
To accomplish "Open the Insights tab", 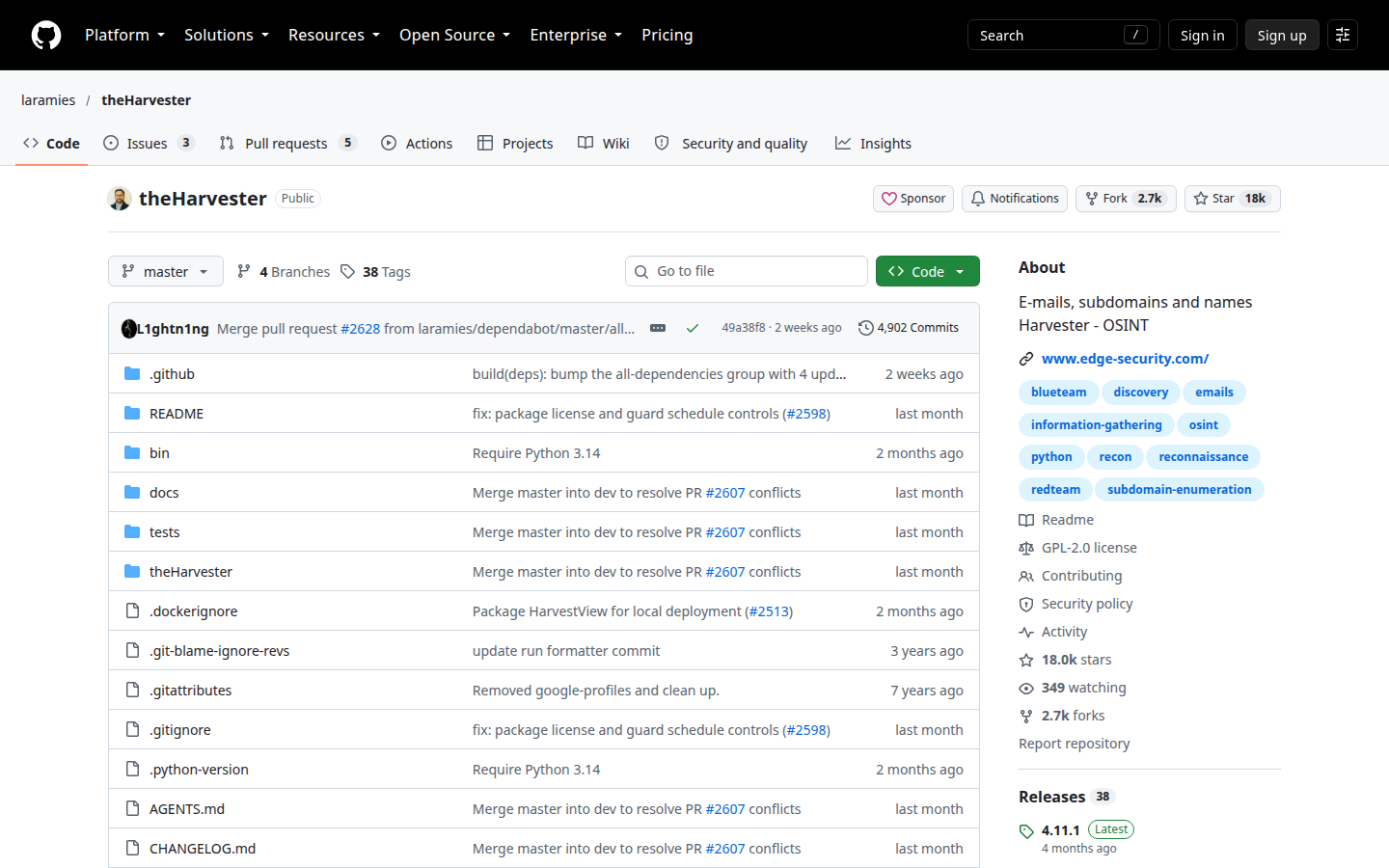I will (873, 143).
